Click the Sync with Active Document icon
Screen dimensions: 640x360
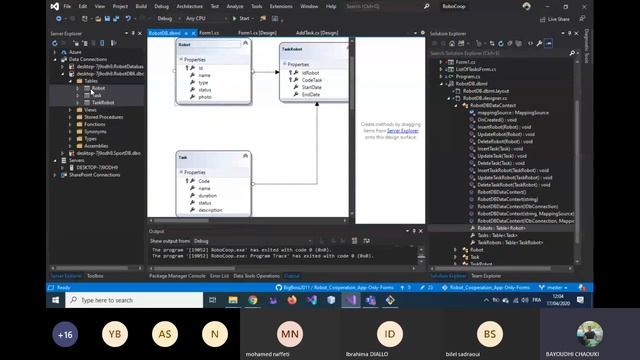[x=492, y=43]
